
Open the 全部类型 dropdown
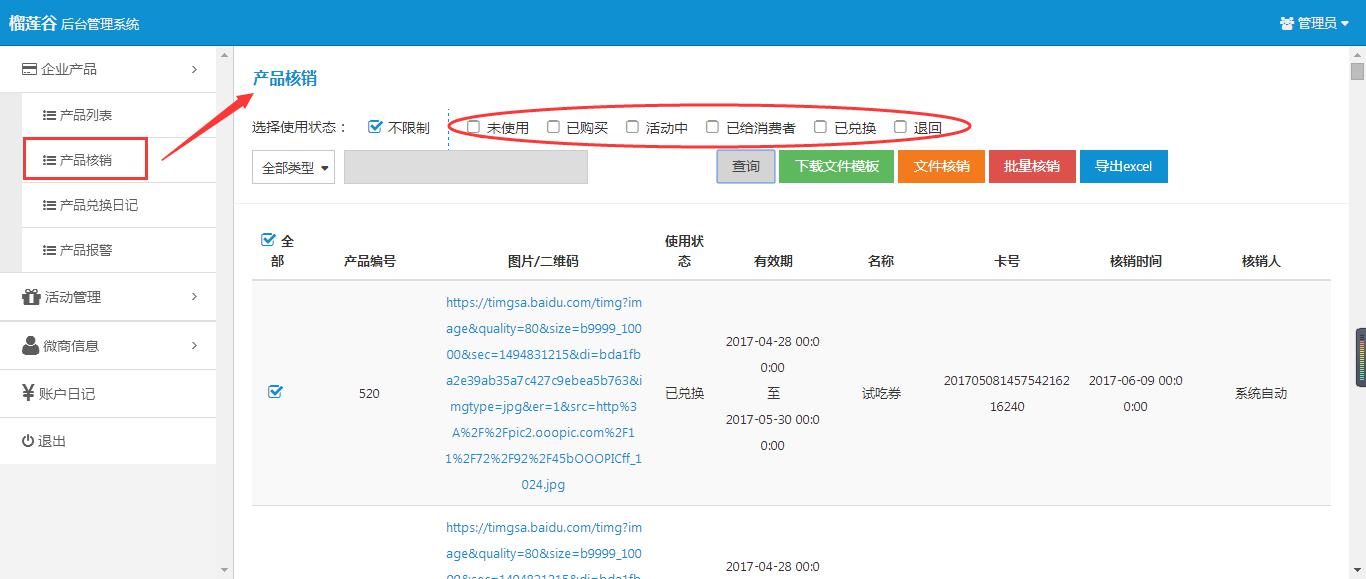294,168
